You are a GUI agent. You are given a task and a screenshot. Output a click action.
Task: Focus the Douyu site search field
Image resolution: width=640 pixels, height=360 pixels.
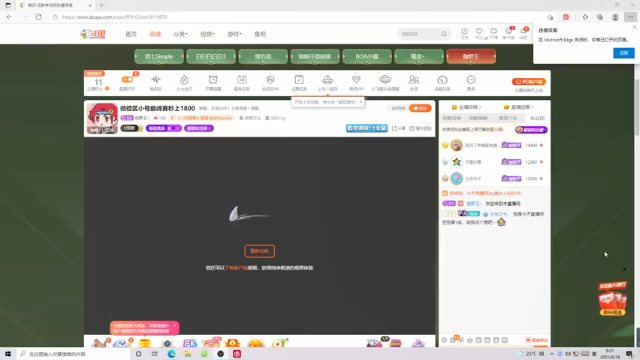point(419,34)
